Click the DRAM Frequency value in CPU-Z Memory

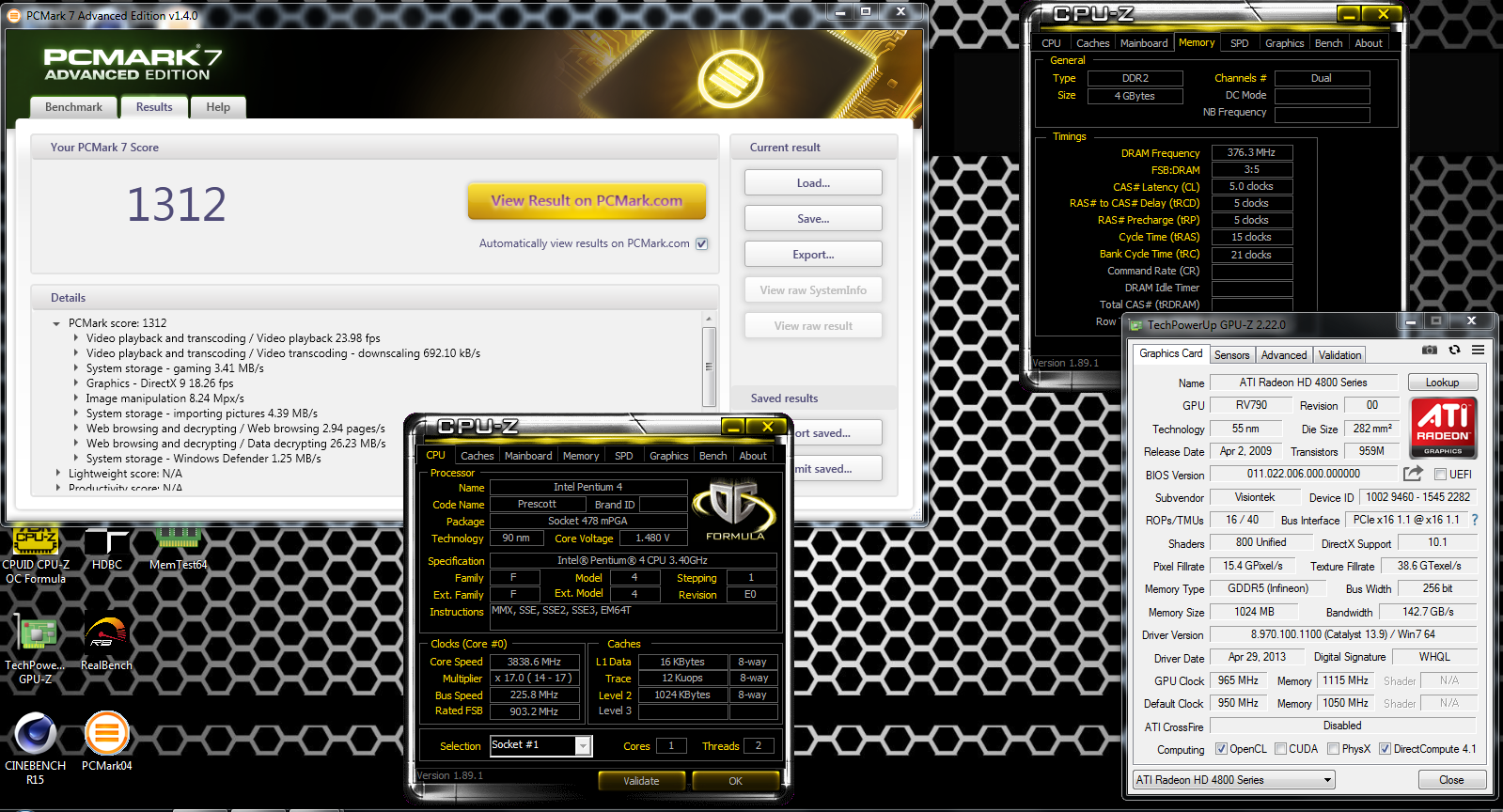coord(1251,152)
